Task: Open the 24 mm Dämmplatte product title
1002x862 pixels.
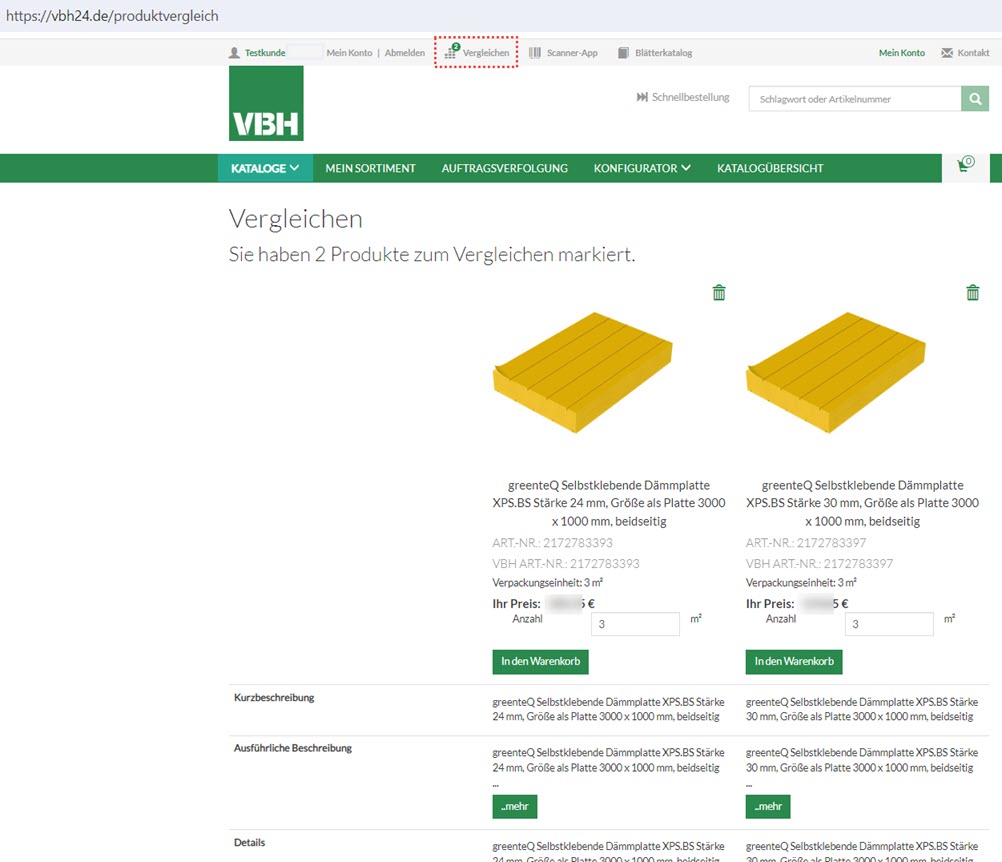Action: [609, 503]
